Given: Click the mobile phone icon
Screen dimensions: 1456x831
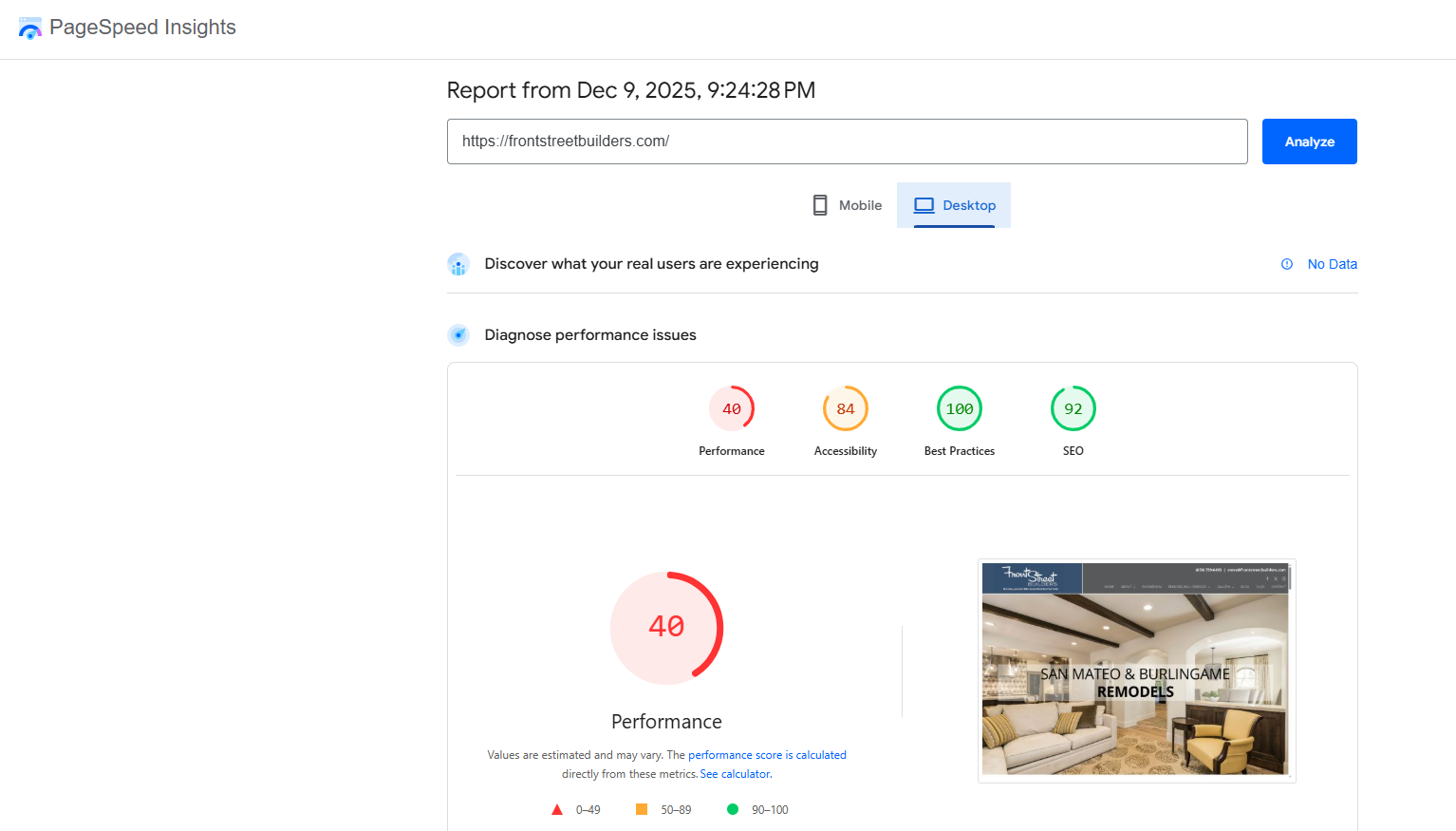Looking at the screenshot, I should [x=820, y=205].
